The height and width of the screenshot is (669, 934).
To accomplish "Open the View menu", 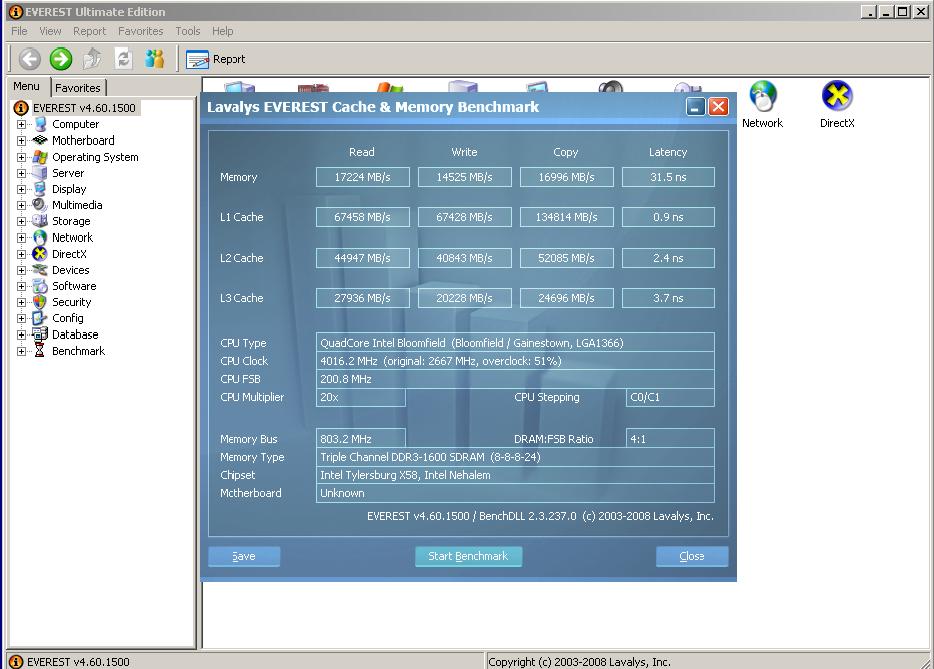I will tap(50, 31).
